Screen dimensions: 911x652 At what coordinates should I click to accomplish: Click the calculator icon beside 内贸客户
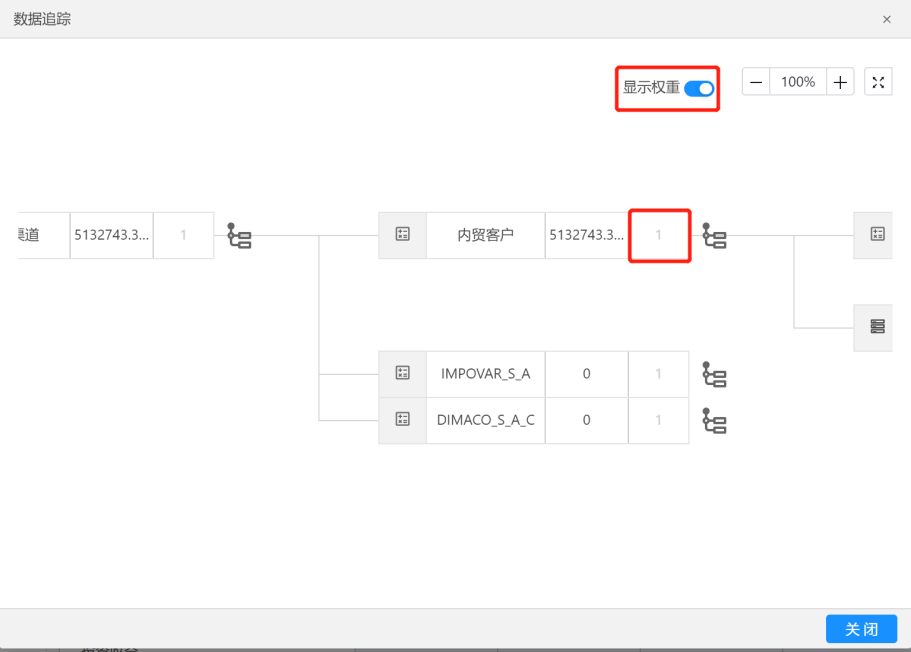point(402,235)
